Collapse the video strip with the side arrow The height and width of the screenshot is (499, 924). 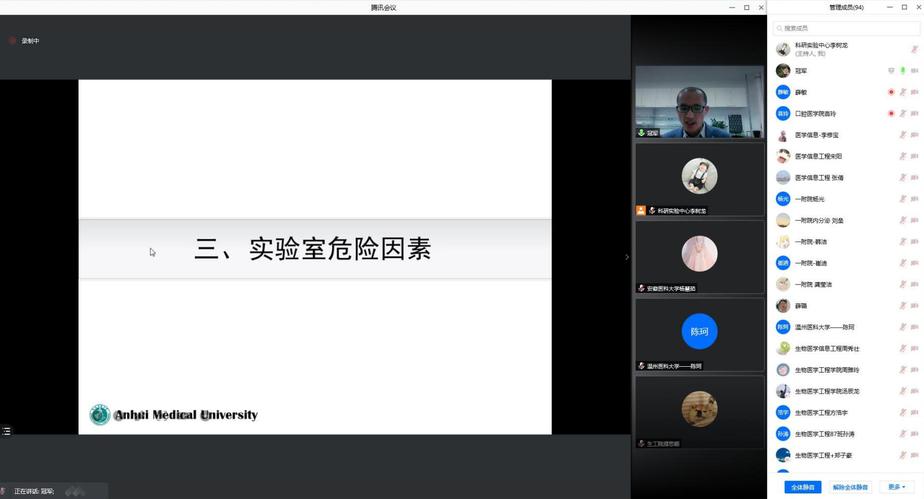pyautogui.click(x=627, y=257)
